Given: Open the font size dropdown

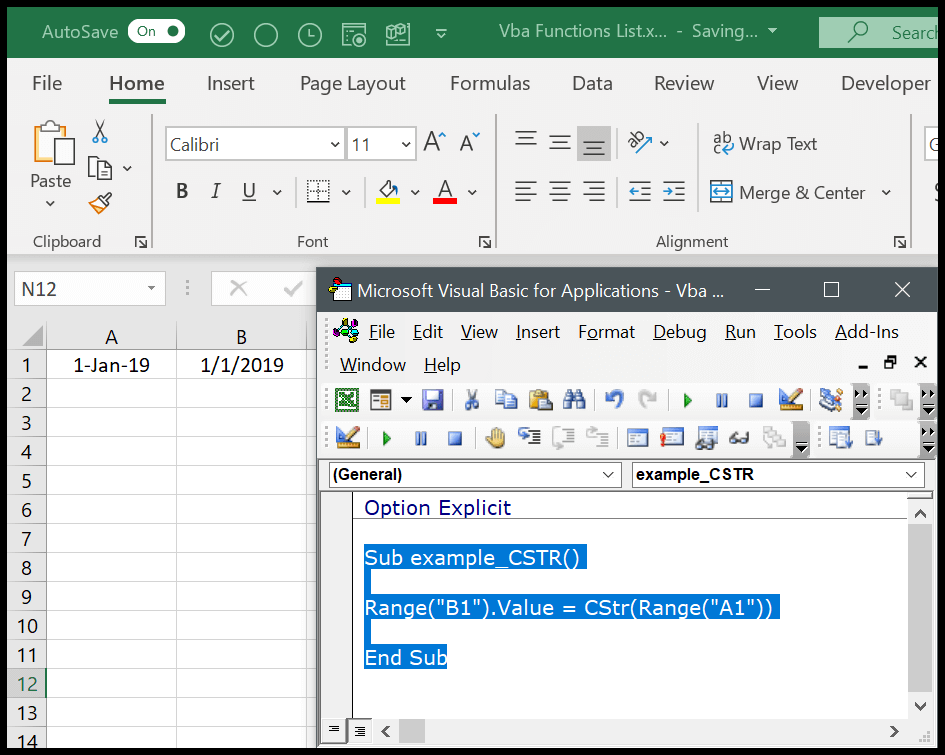Looking at the screenshot, I should (404, 143).
